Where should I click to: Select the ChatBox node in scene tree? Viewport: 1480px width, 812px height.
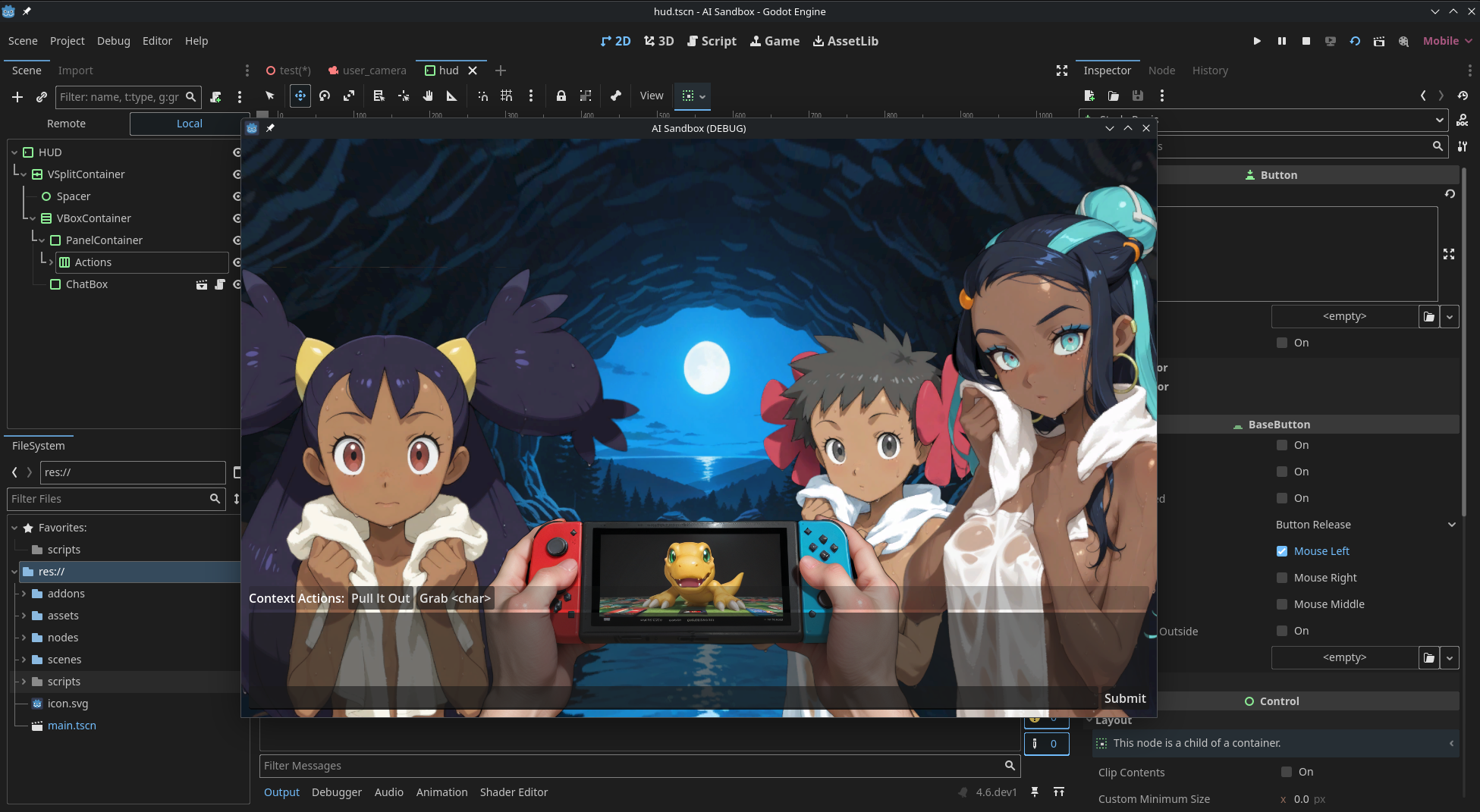[86, 284]
